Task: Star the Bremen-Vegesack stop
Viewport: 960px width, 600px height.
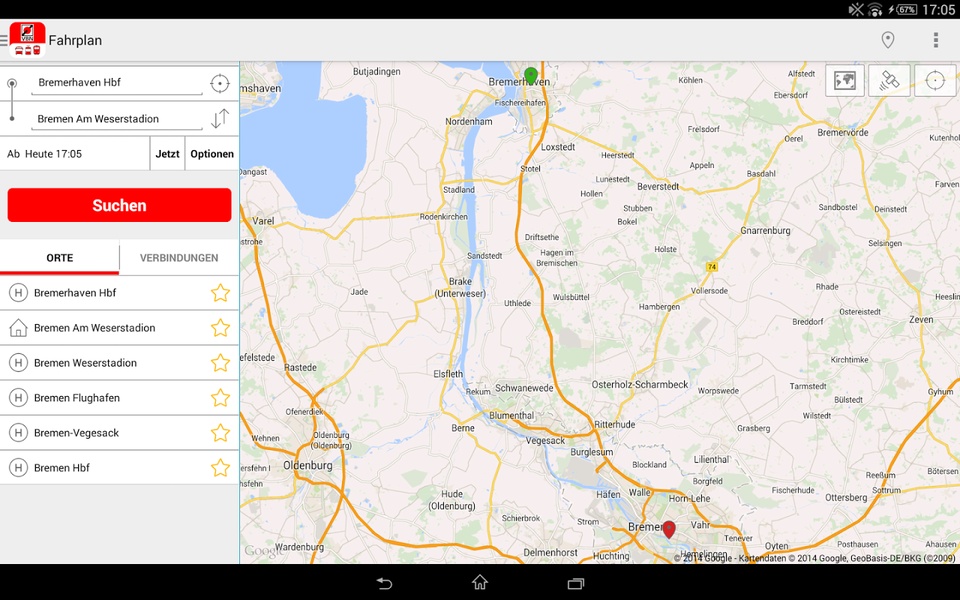Action: pos(220,433)
